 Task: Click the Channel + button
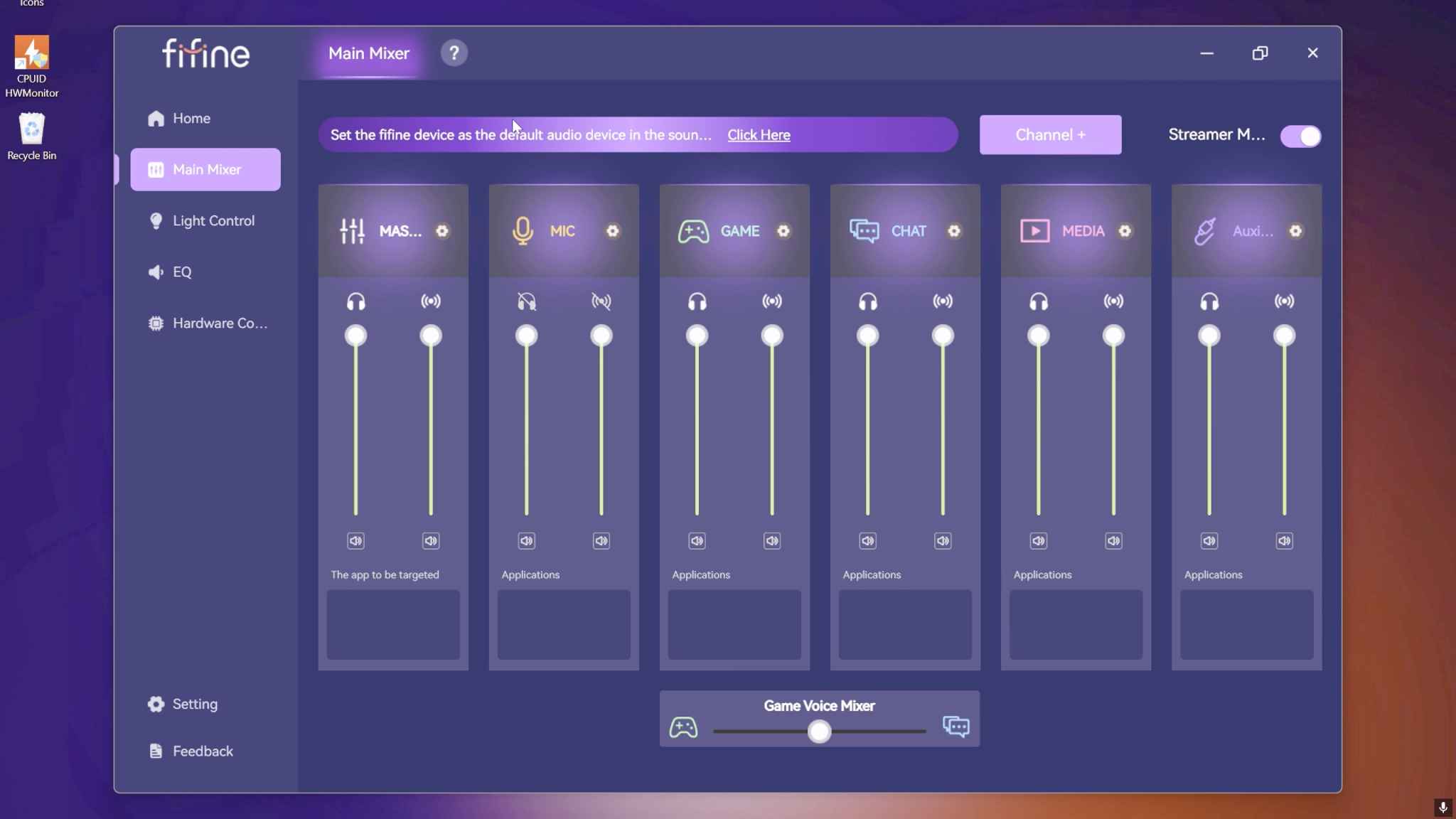pos(1050,134)
